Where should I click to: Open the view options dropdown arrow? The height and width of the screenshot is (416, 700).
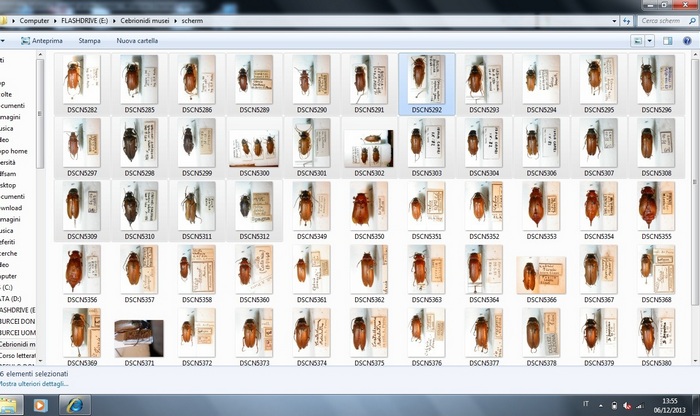[652, 41]
